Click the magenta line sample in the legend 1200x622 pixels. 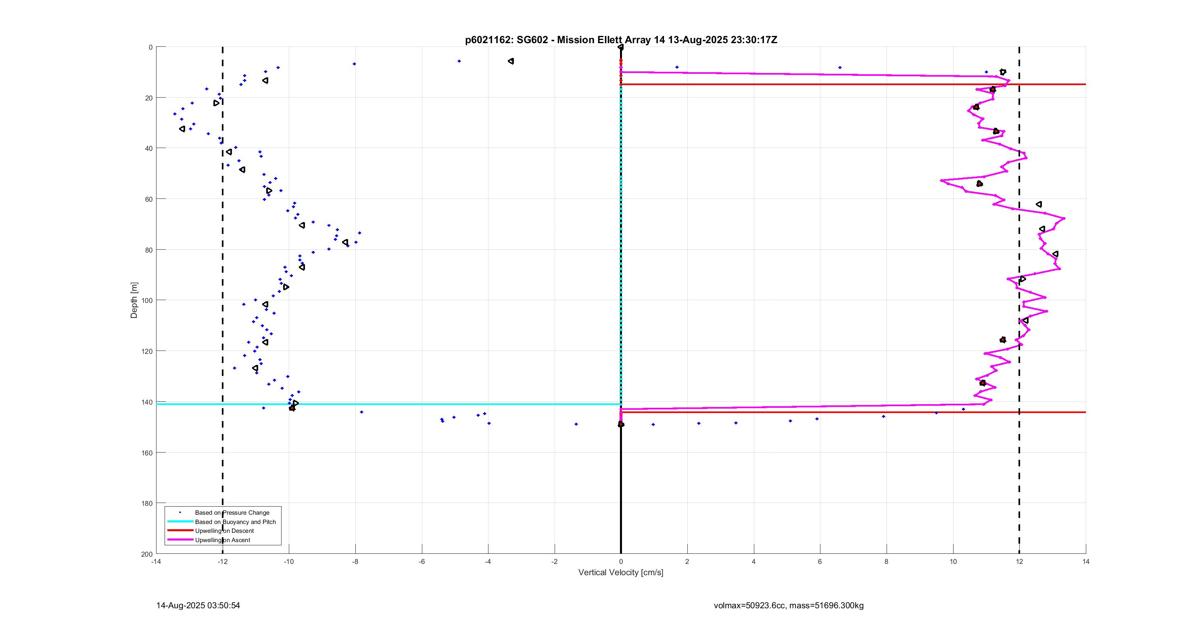pos(179,540)
